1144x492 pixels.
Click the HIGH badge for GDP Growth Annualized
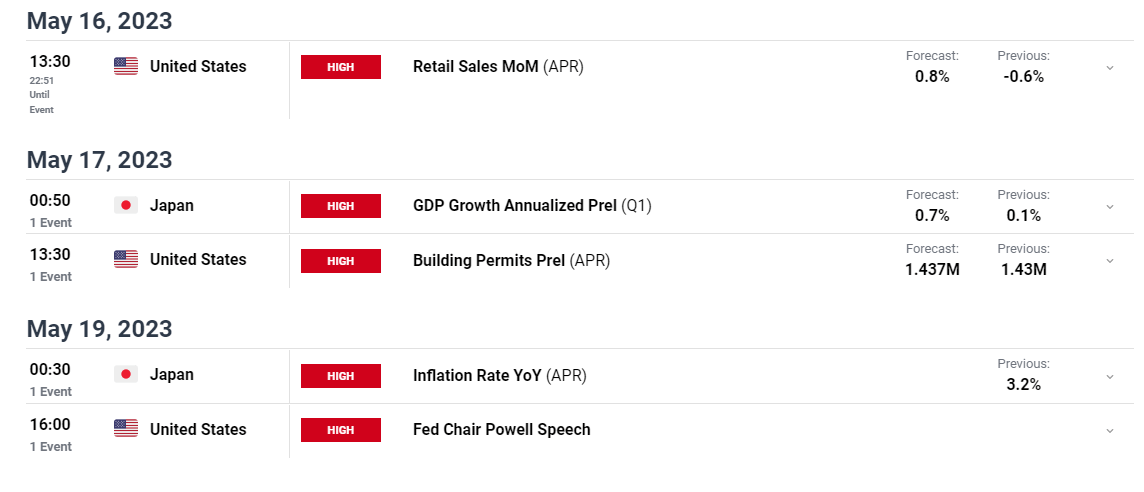[341, 206]
